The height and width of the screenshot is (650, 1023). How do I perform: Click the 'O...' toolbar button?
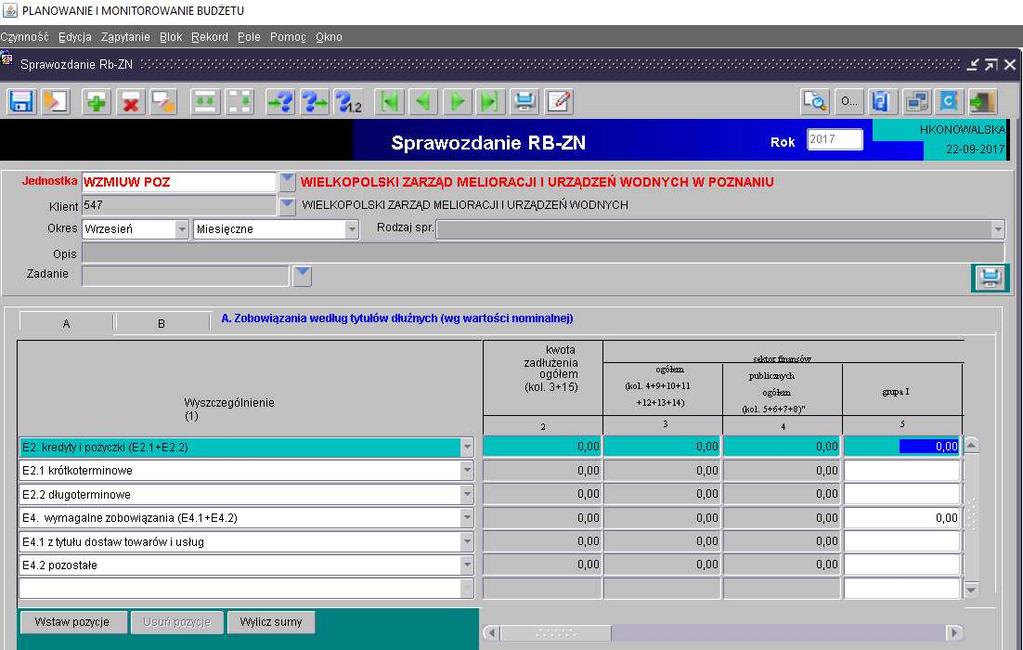tap(849, 102)
